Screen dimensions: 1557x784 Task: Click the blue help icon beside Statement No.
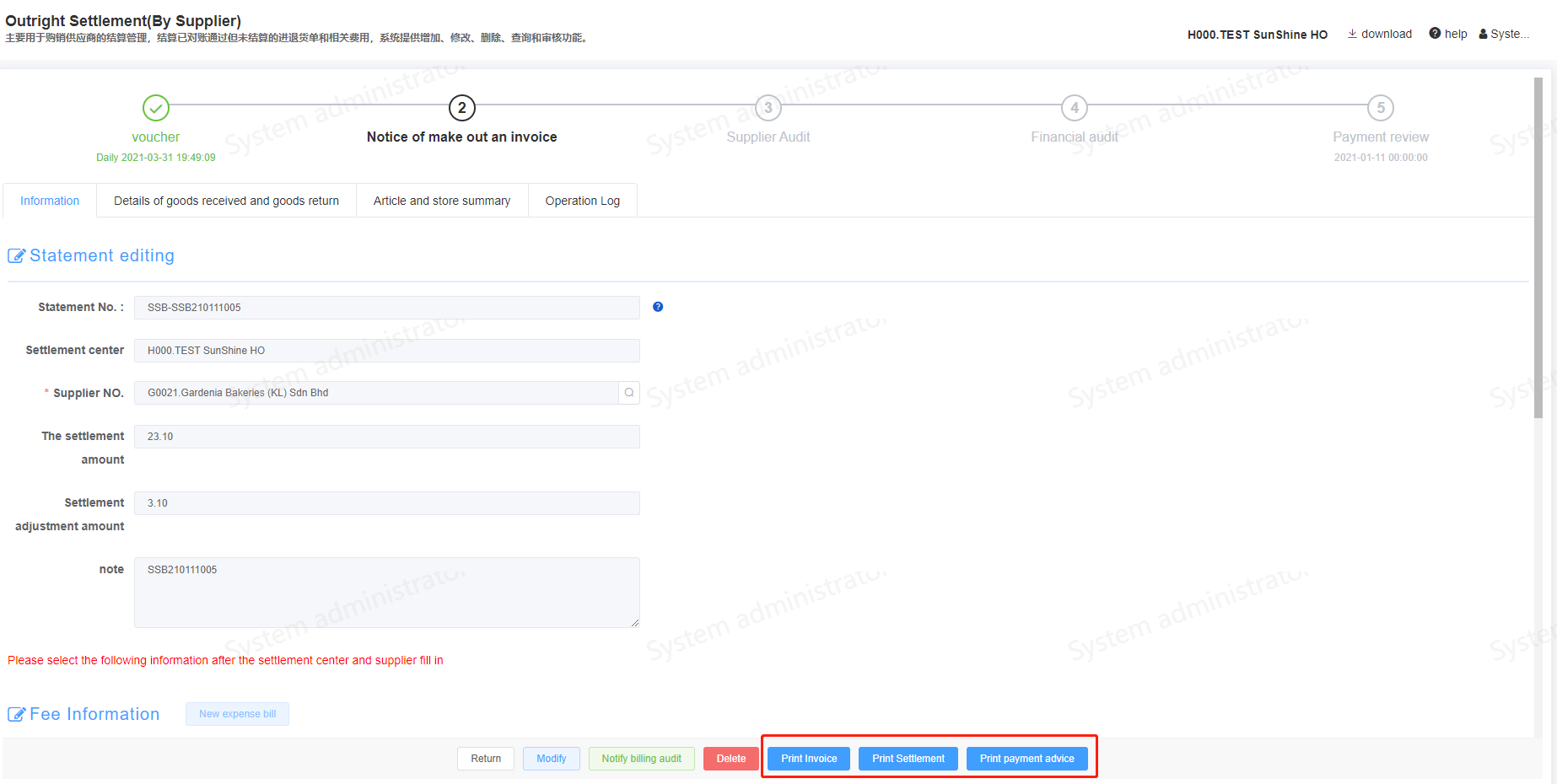[x=658, y=307]
